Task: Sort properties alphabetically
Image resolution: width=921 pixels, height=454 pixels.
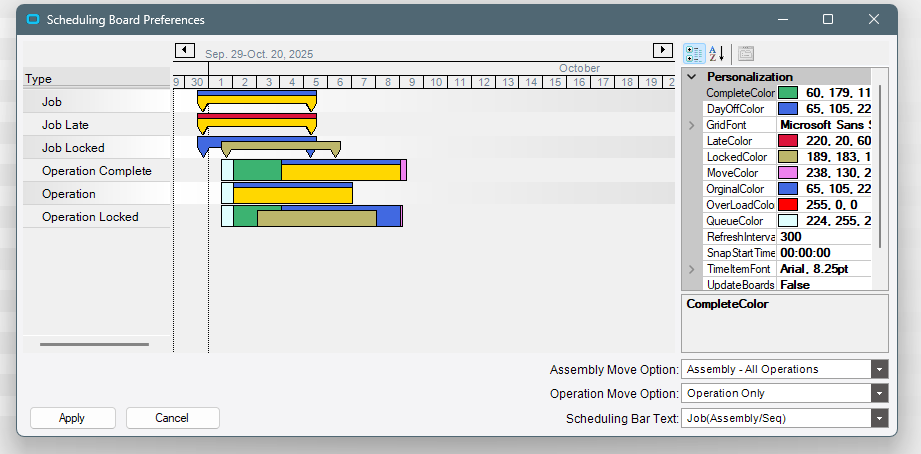Action: pyautogui.click(x=717, y=53)
